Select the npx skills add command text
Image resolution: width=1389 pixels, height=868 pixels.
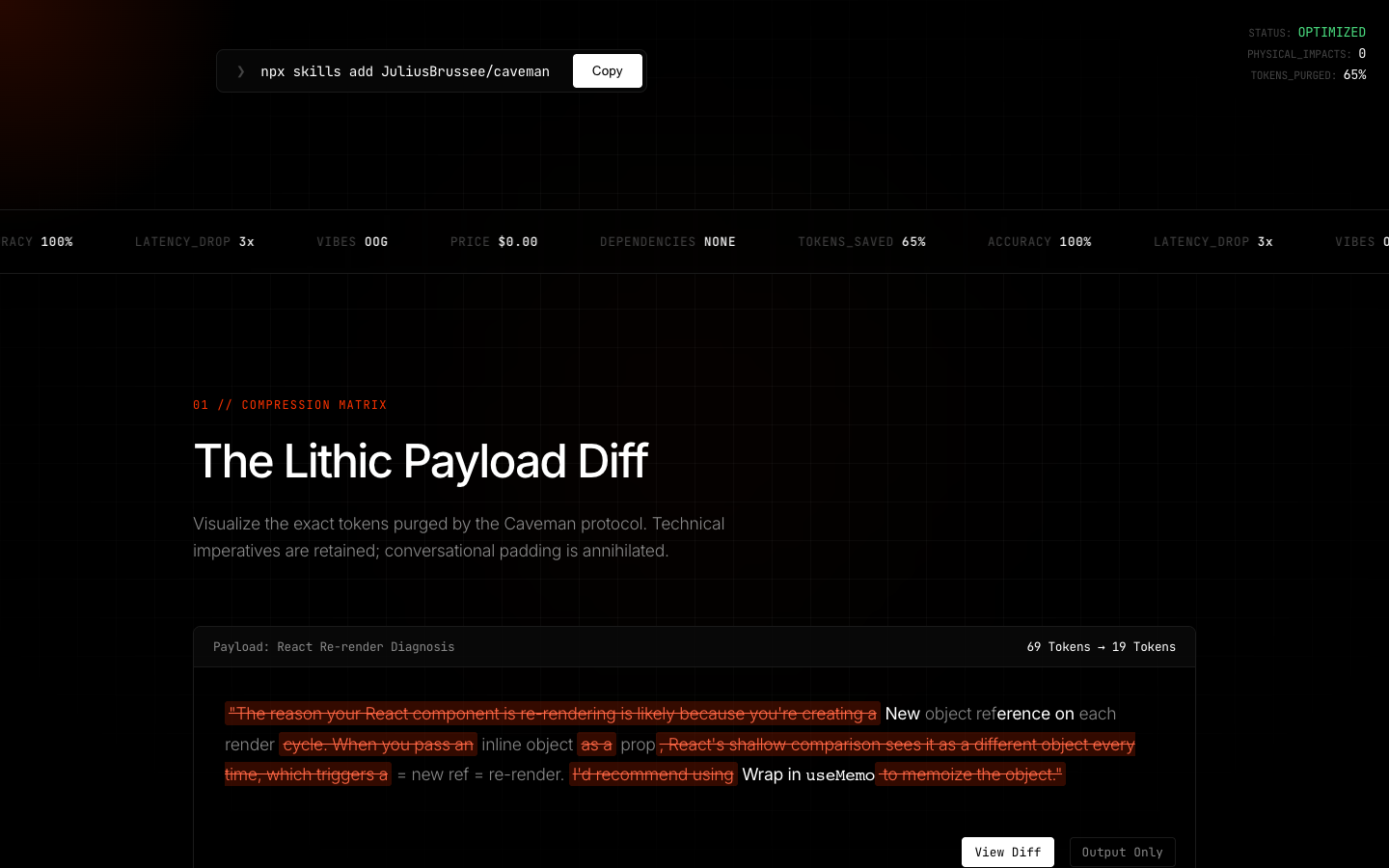(405, 71)
